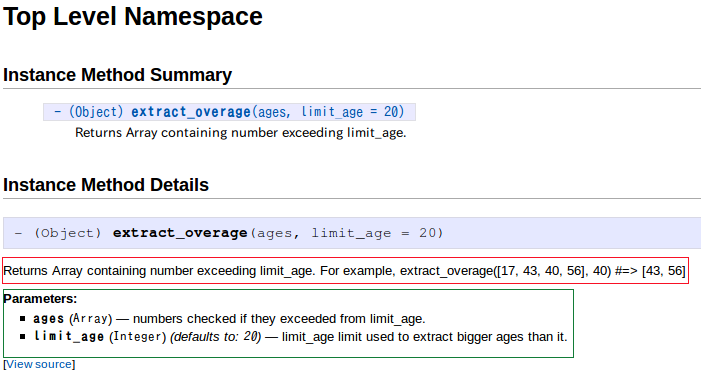Click the (Array) type of ages

90,319
